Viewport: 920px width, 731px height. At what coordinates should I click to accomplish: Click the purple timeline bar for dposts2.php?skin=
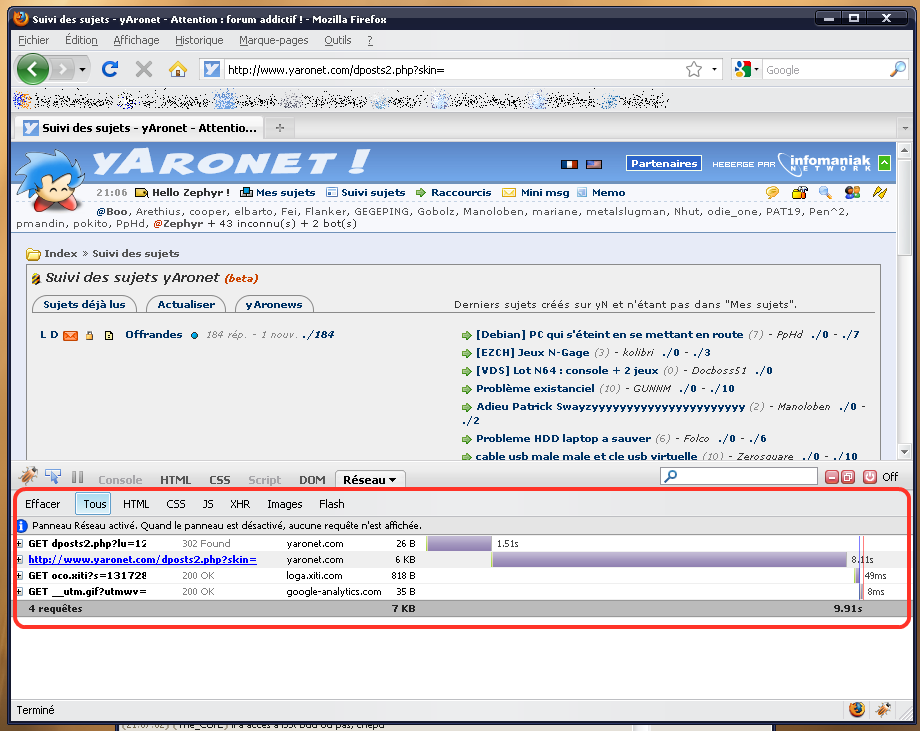(x=668, y=560)
